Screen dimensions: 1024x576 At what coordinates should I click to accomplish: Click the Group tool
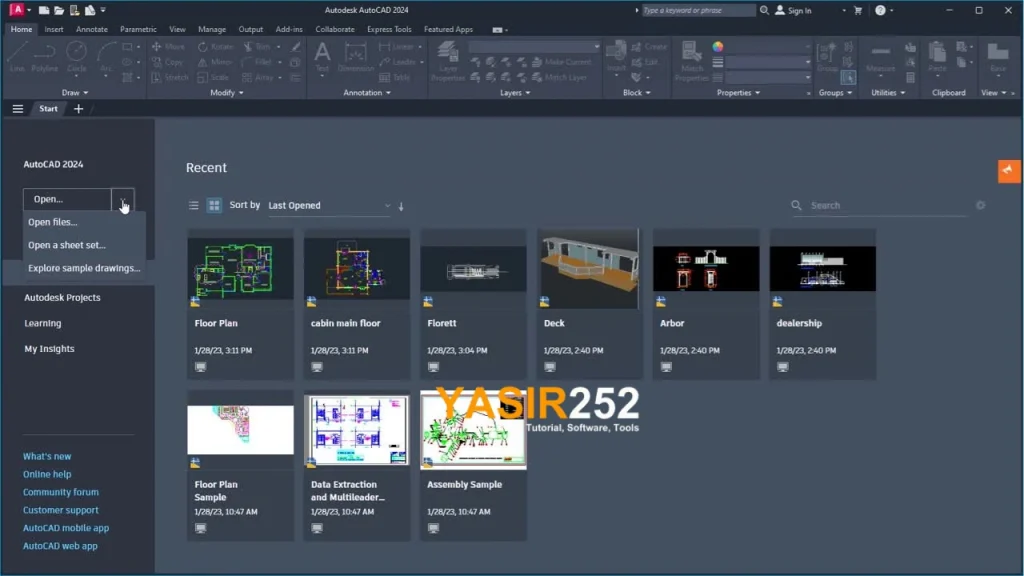(827, 56)
